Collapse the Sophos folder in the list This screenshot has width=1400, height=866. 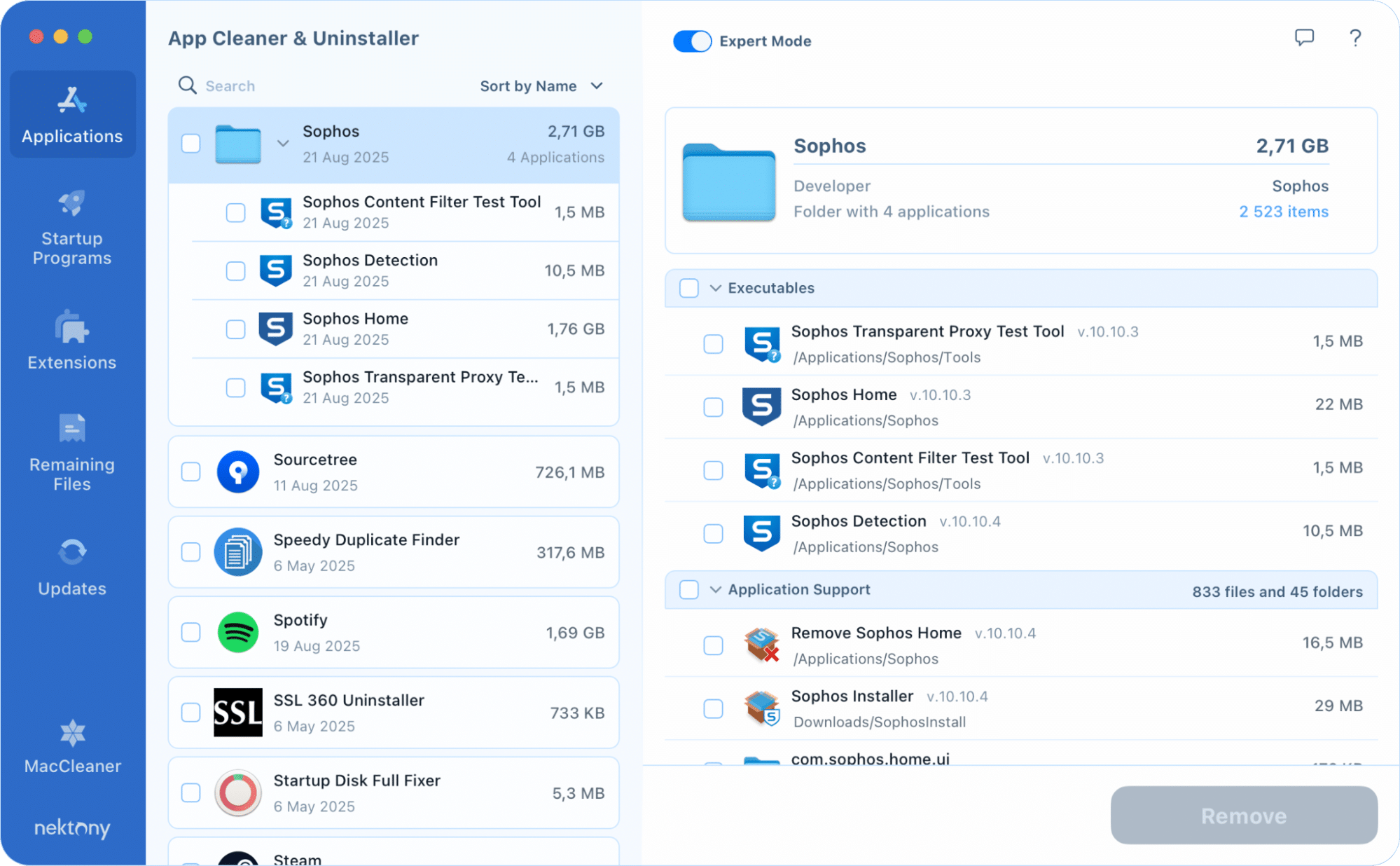[x=283, y=143]
